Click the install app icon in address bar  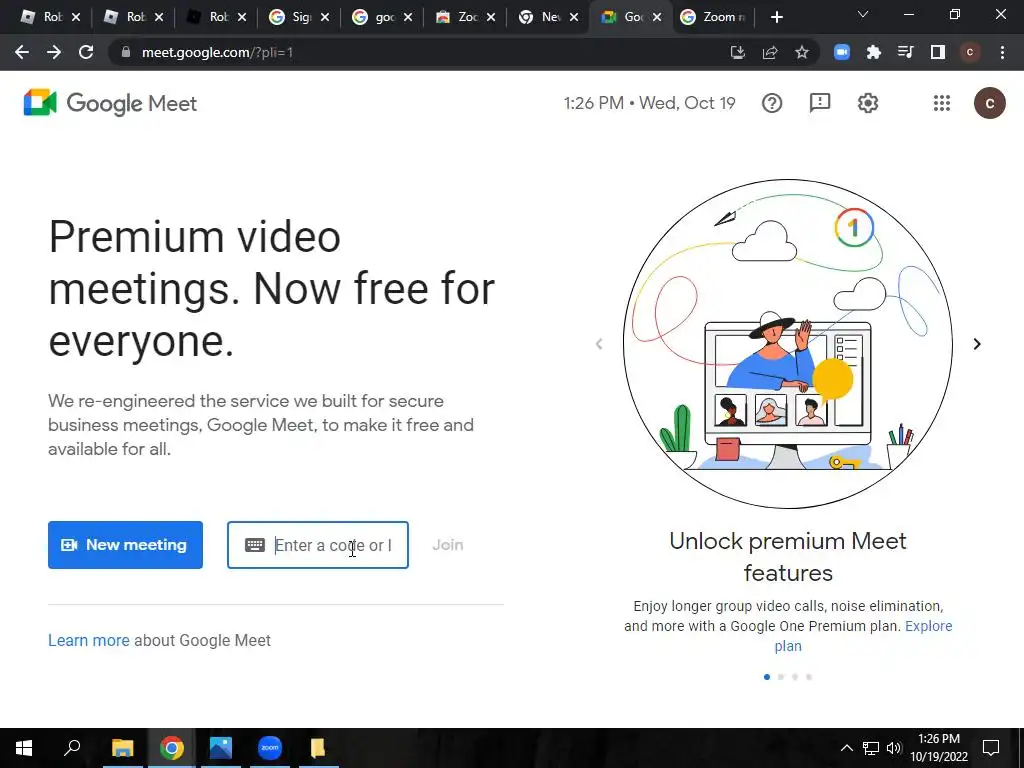point(737,52)
